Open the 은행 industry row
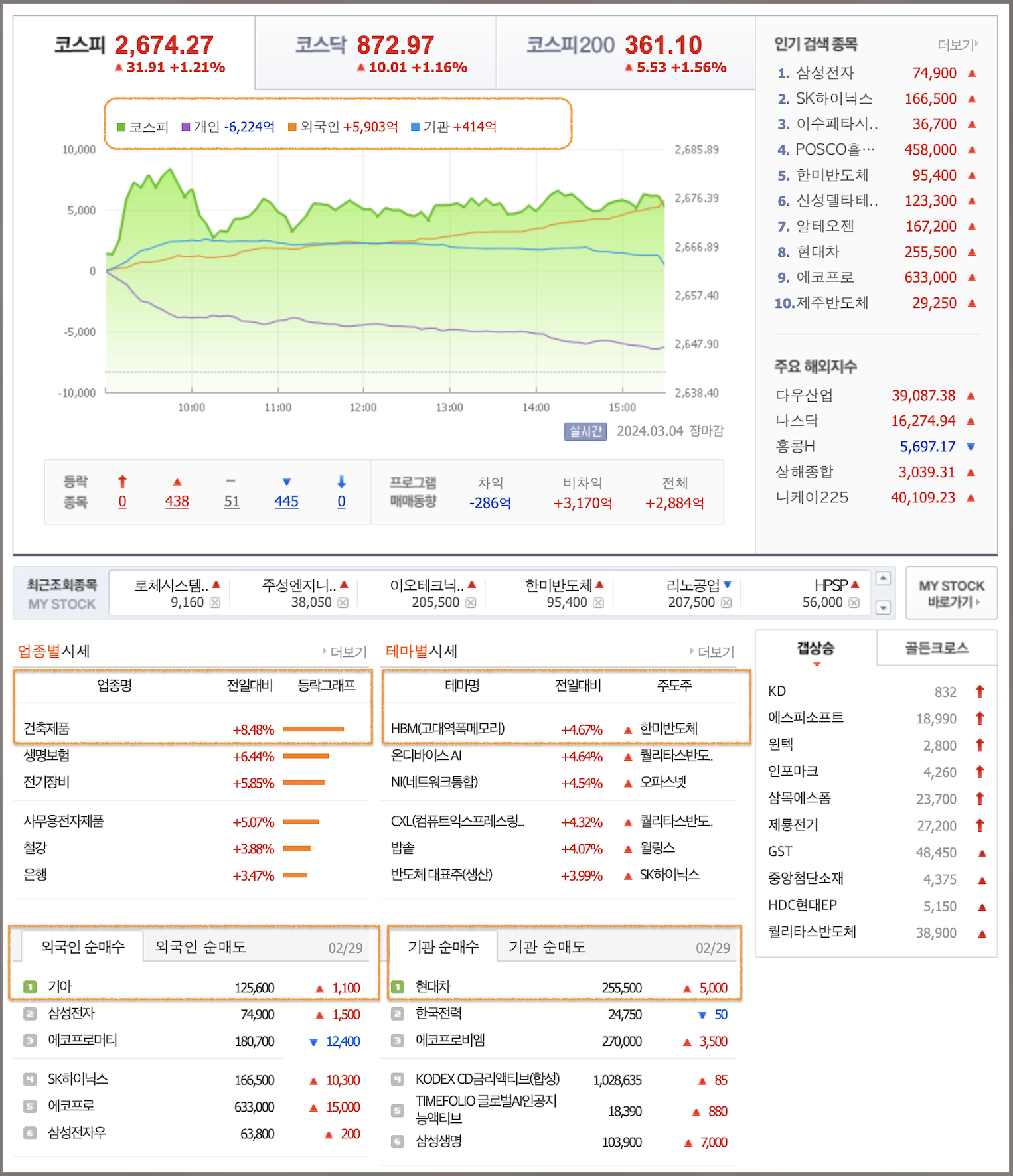The width and height of the screenshot is (1013, 1176). pos(35,875)
